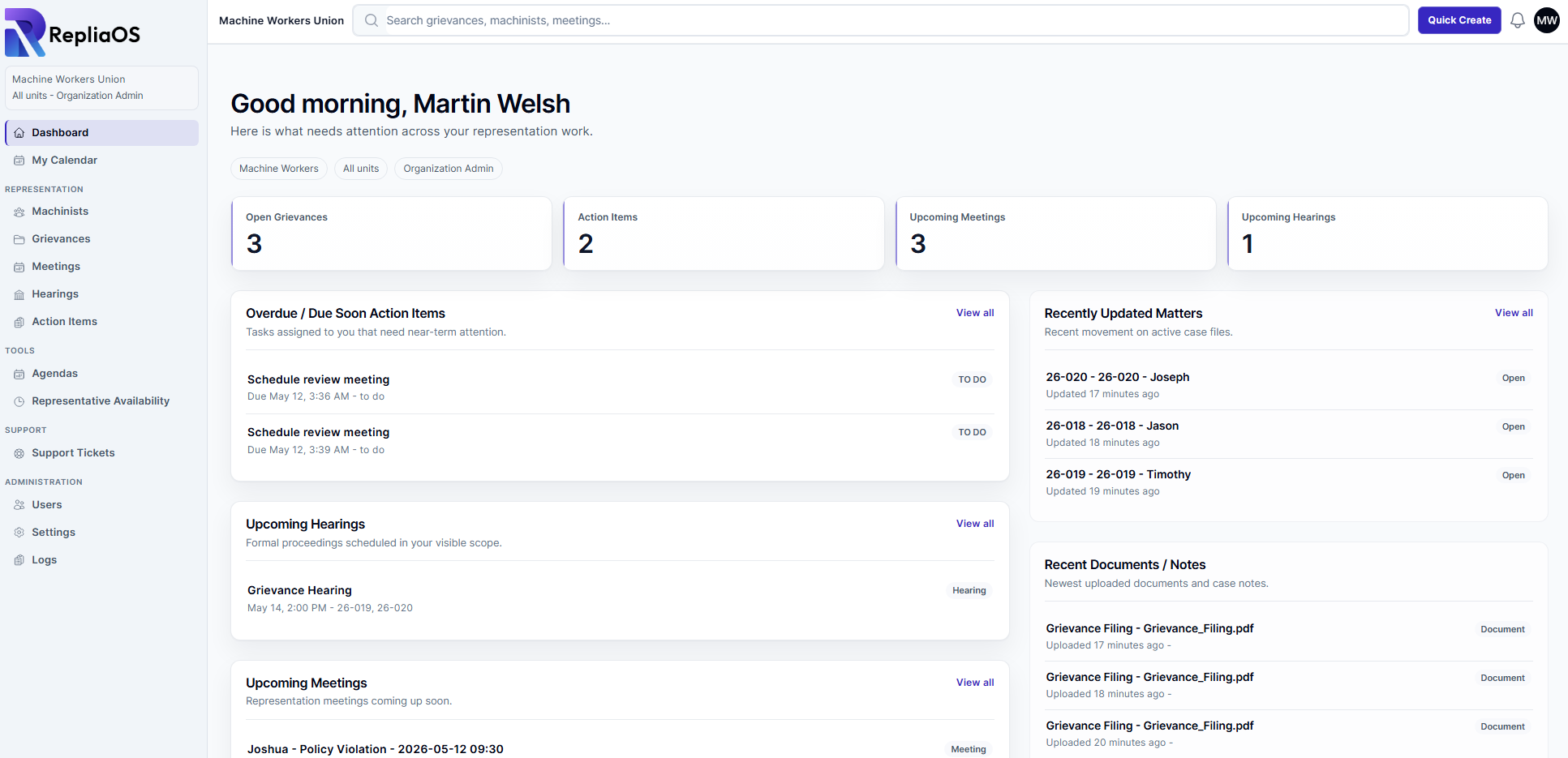Click the Settings gear icon

coord(19,533)
